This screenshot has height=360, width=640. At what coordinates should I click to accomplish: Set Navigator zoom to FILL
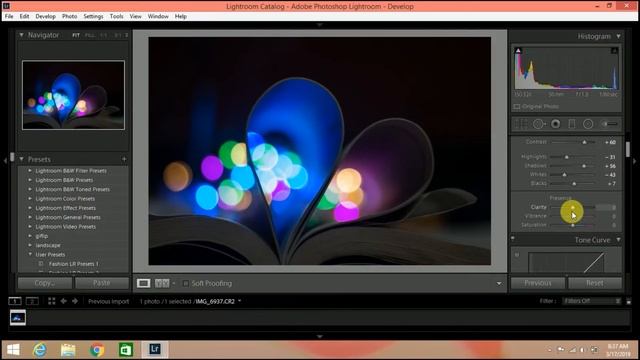tap(90, 36)
